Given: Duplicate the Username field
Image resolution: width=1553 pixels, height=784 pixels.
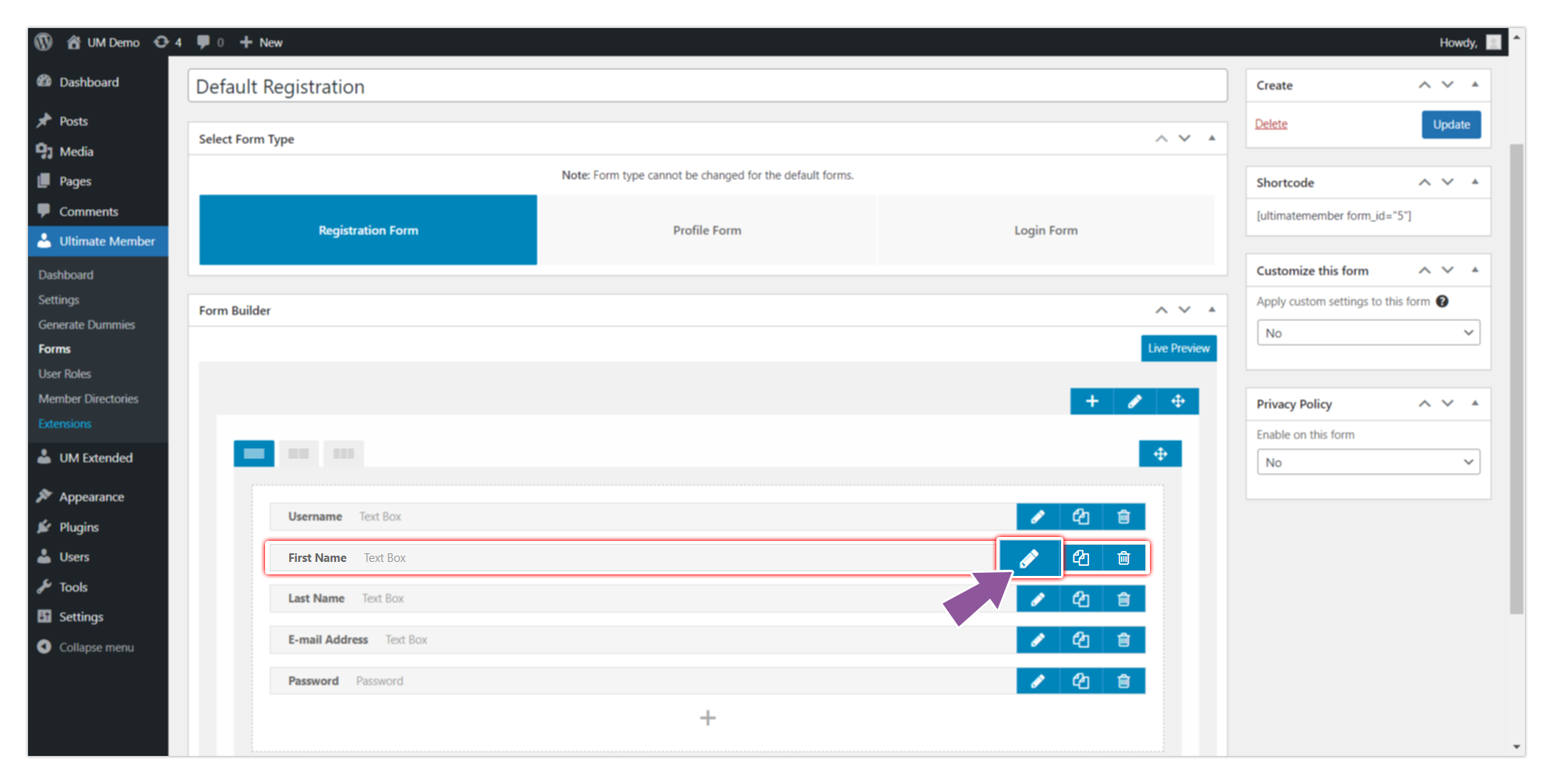Looking at the screenshot, I should [1081, 517].
